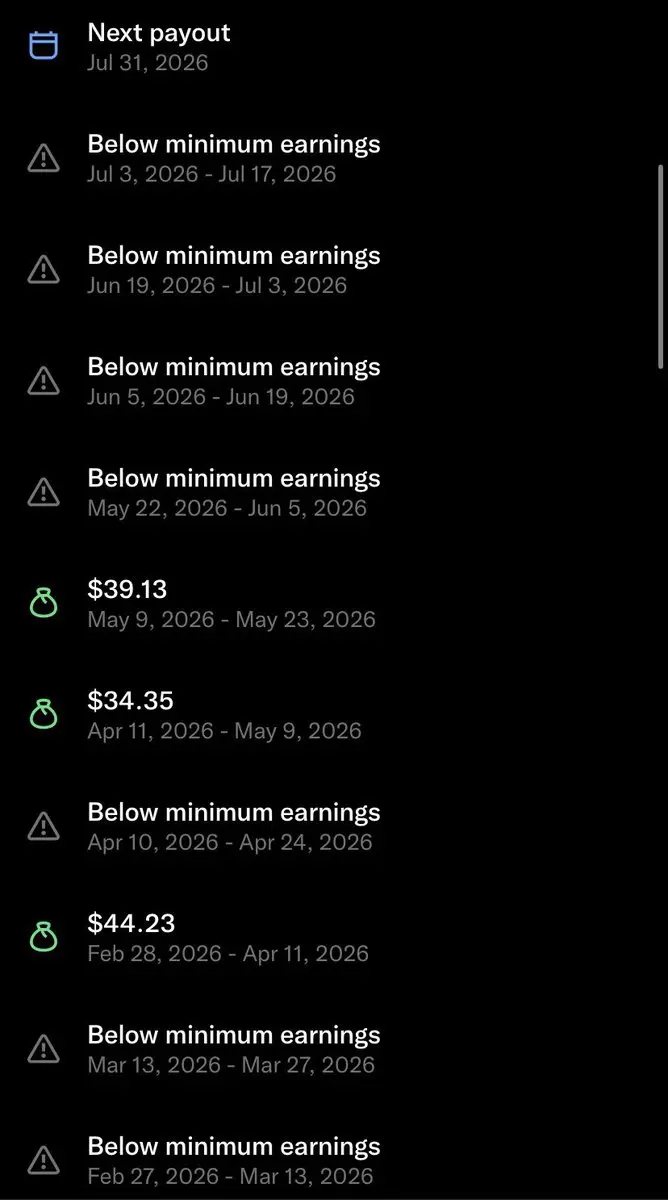668x1200 pixels.
Task: Tap warning icon for Jun 19 - Jul 3 period
Action: click(x=43, y=269)
